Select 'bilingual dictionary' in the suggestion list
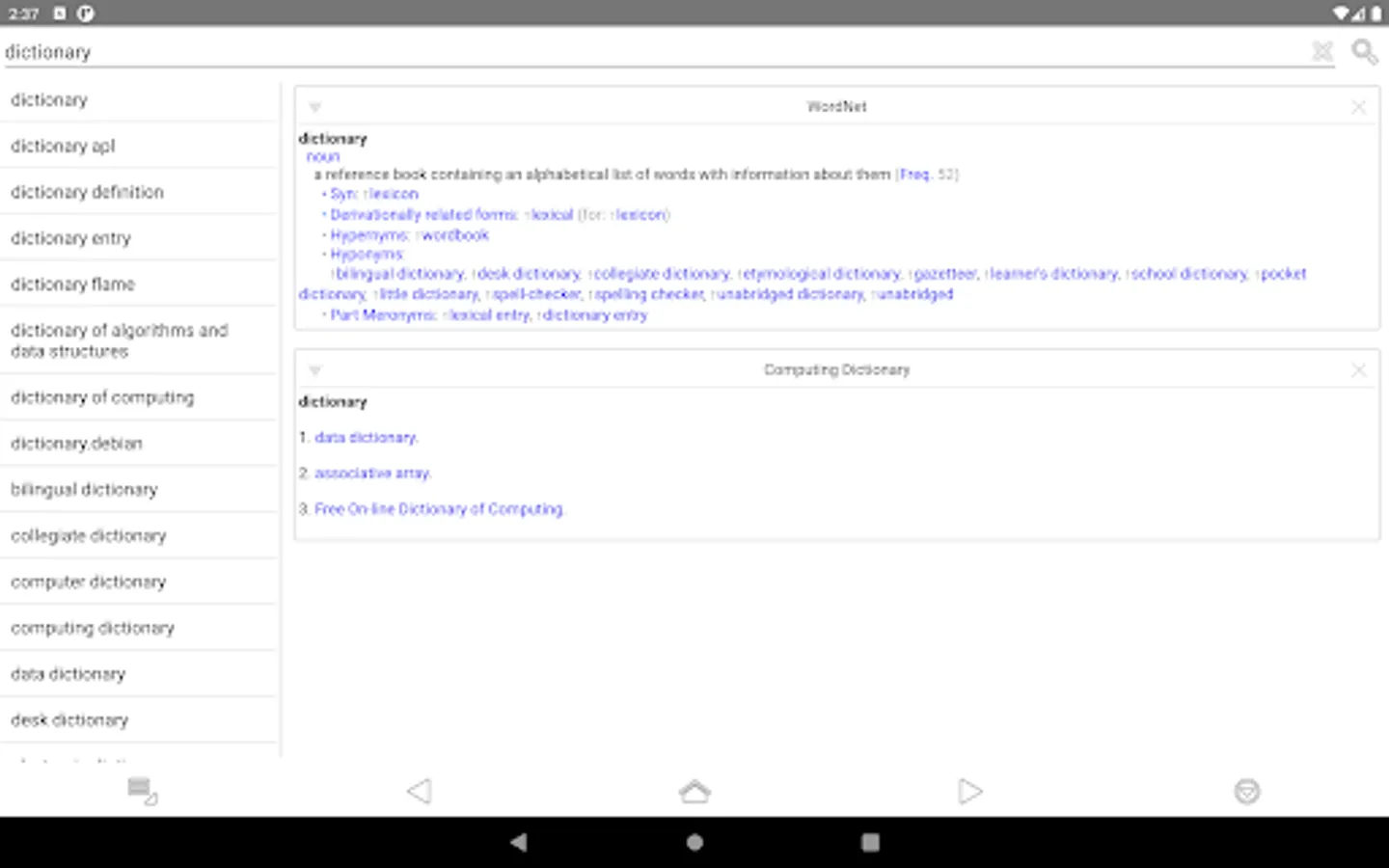 [139, 490]
